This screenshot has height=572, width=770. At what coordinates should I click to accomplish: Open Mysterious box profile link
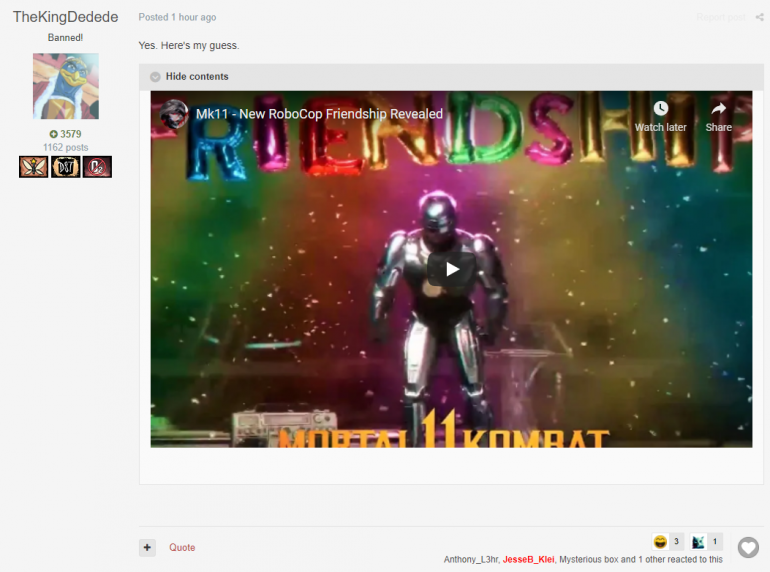coord(589,560)
